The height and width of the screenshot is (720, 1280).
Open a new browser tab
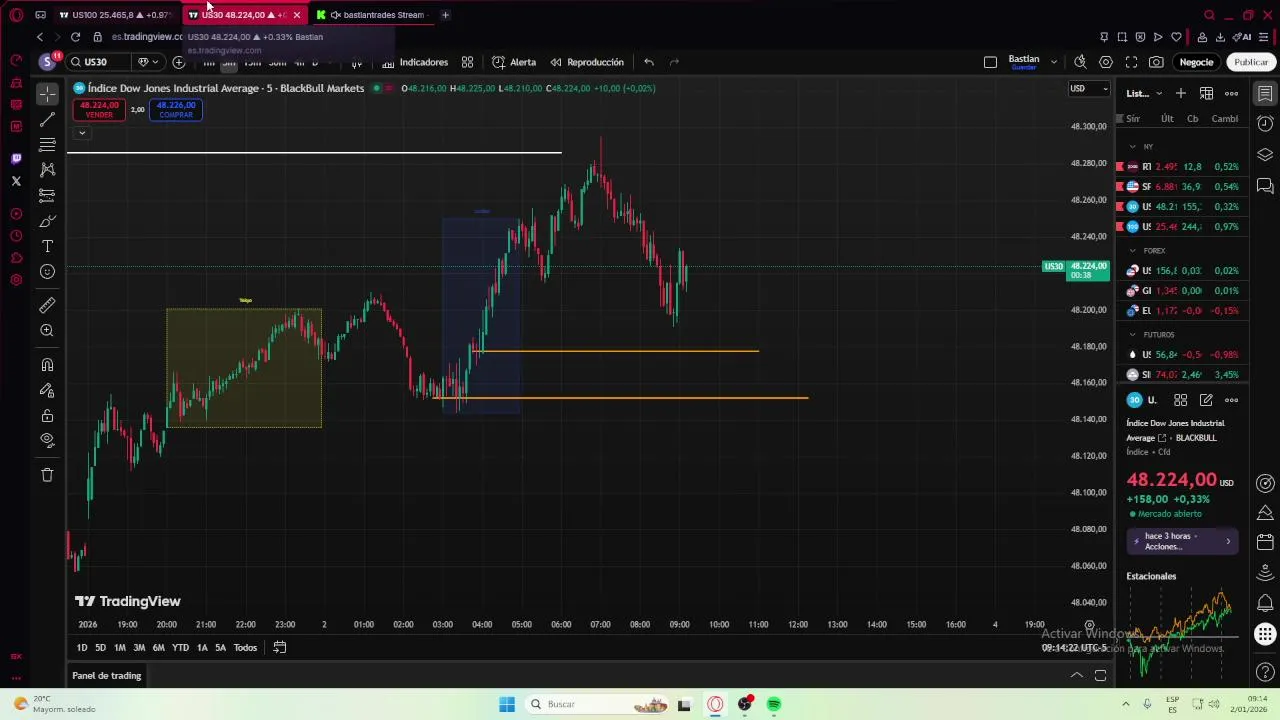[x=445, y=15]
